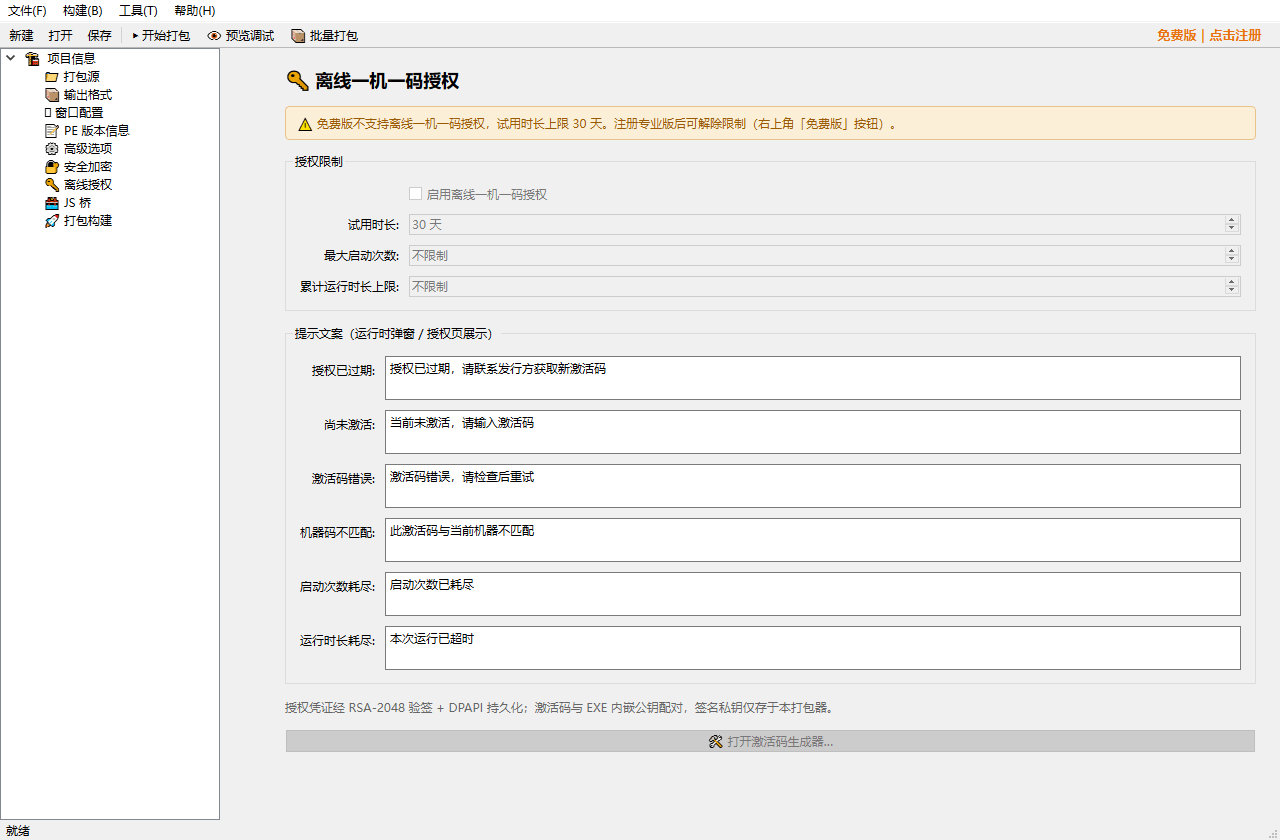
Task: Select the 高级选项 gear icon
Action: [x=52, y=149]
